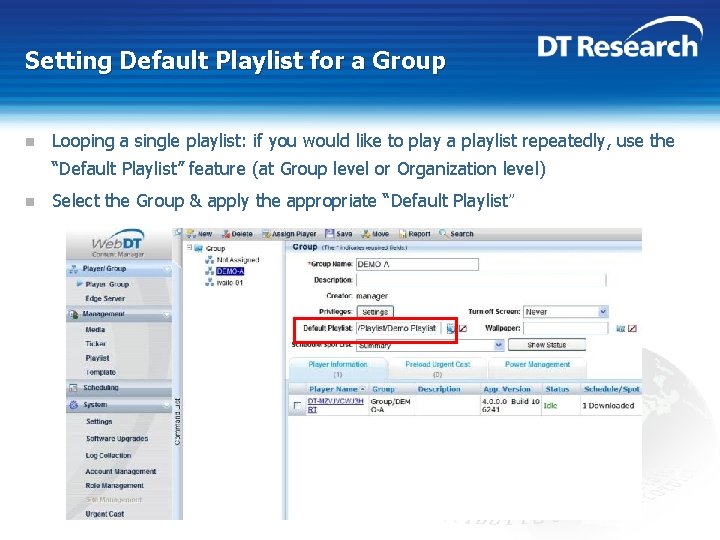The height and width of the screenshot is (540, 720).
Task: Open Role Management page
Action: click(114, 486)
